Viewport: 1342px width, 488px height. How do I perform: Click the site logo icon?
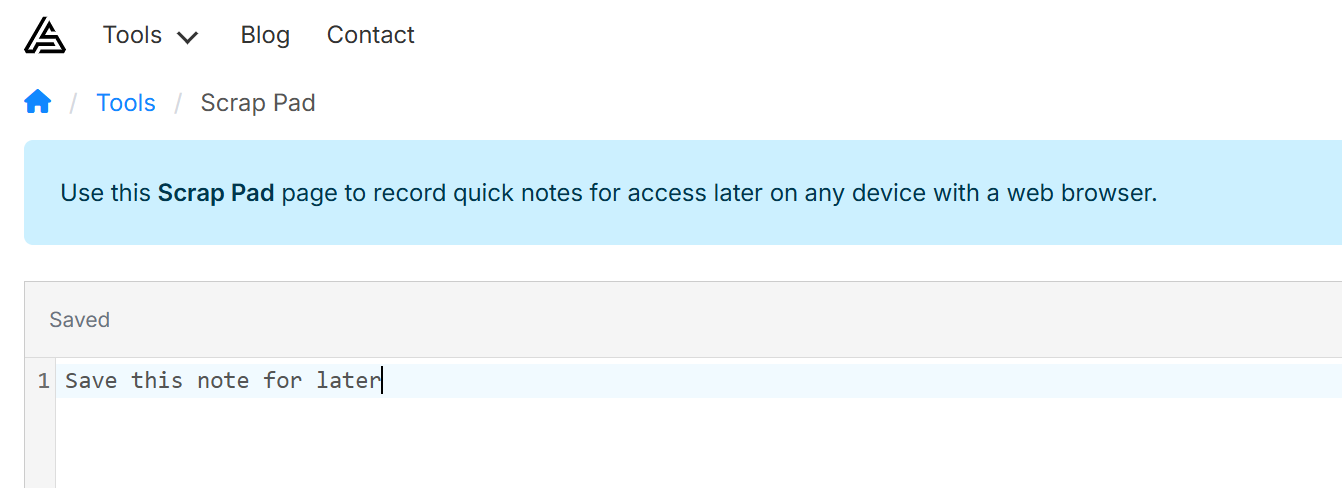pos(45,35)
